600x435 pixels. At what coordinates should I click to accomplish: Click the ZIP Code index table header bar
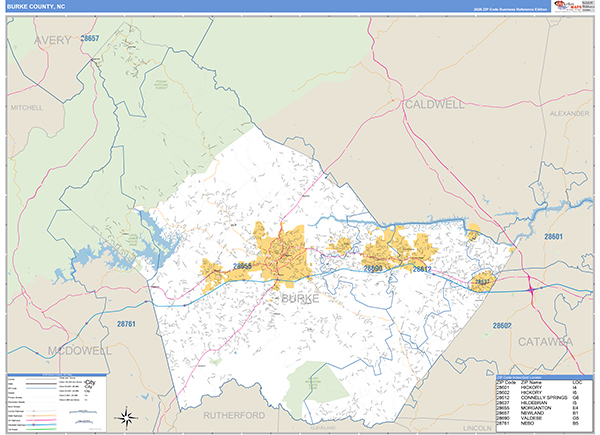coord(545,378)
